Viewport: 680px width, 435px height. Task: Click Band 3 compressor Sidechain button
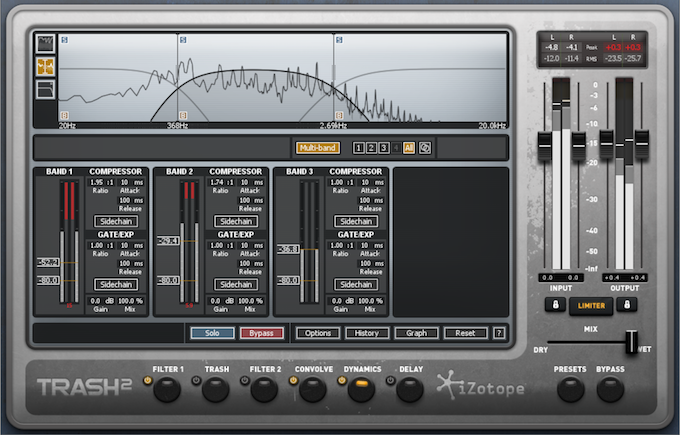tap(356, 221)
